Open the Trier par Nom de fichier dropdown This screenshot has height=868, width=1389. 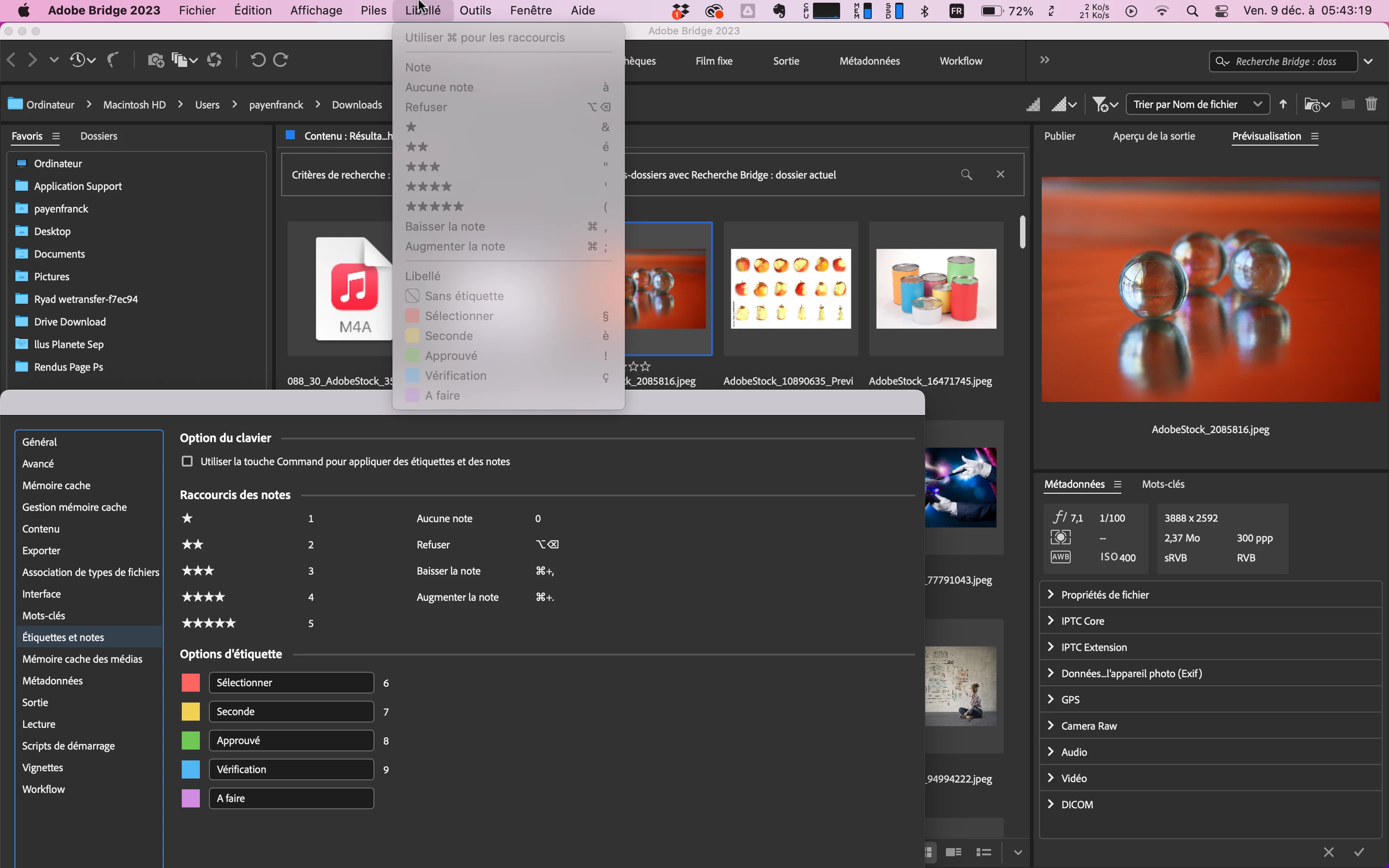pyautogui.click(x=1197, y=104)
